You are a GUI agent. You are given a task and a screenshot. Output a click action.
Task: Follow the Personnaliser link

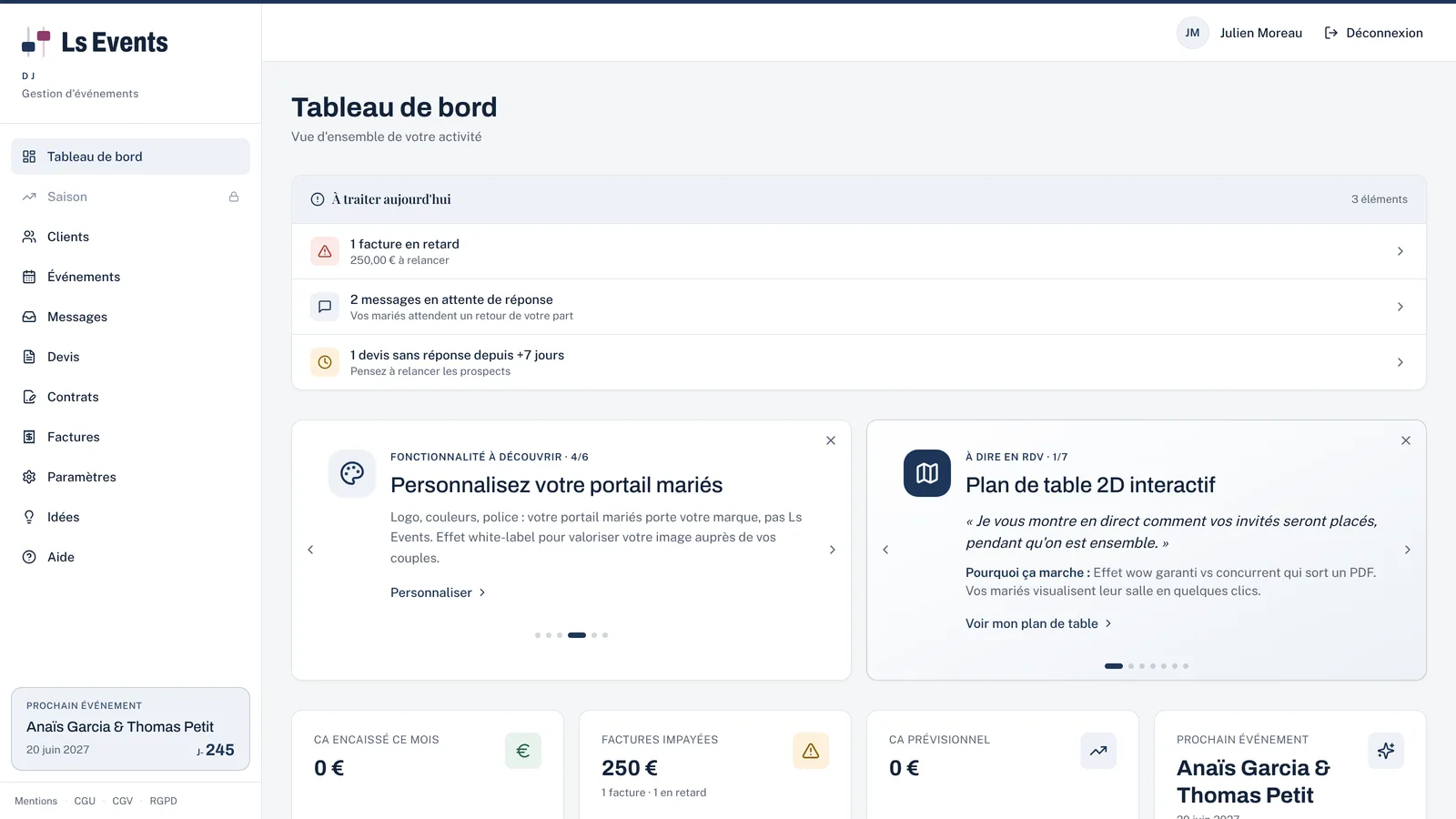tap(438, 592)
